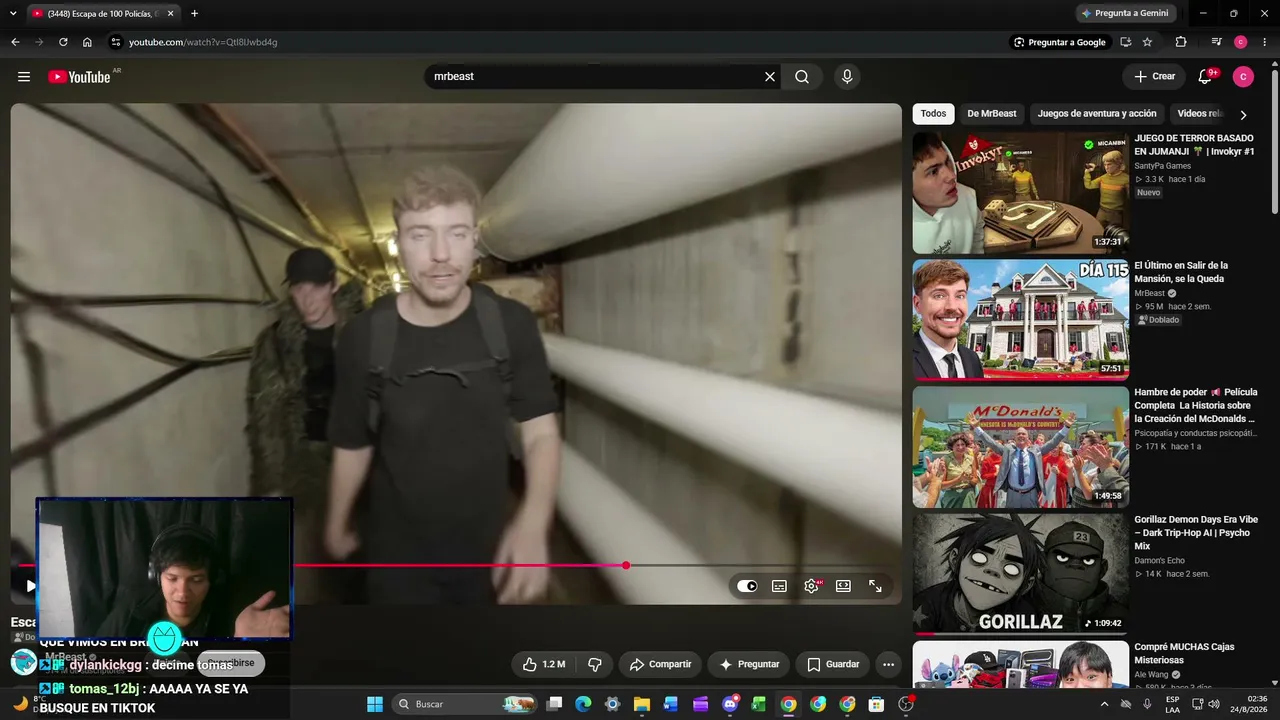1280x720 pixels.
Task: Open a new browser tab
Action: pyautogui.click(x=194, y=13)
